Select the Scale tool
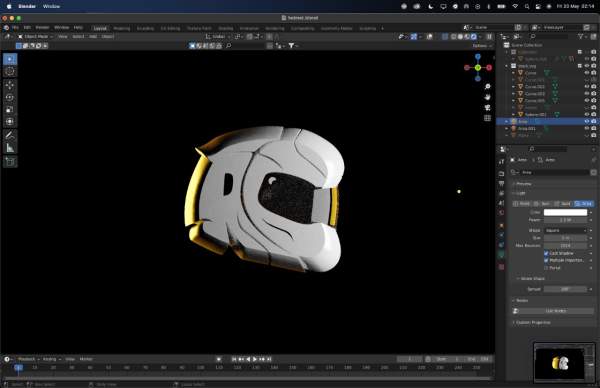600x388 pixels. click(10, 109)
